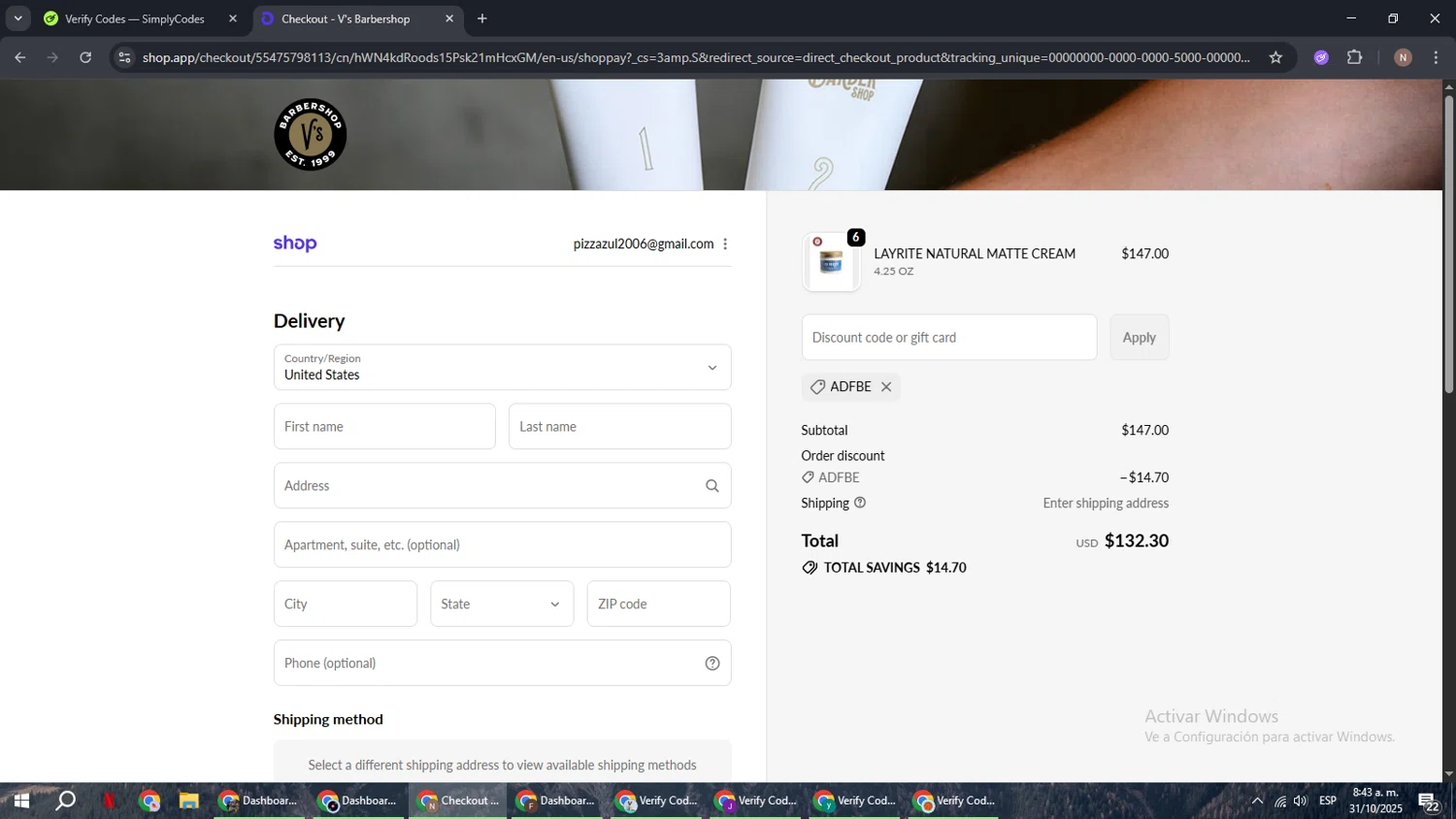Click the $132.30 total amount
1456x819 pixels.
point(1137,541)
